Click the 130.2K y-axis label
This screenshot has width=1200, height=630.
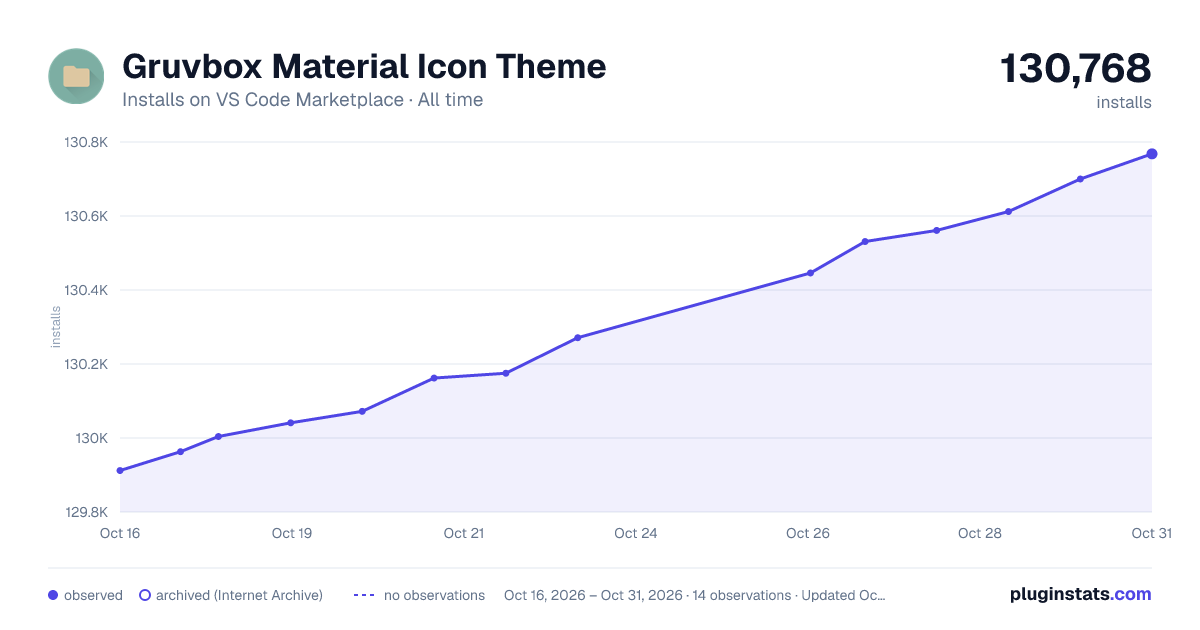86,364
